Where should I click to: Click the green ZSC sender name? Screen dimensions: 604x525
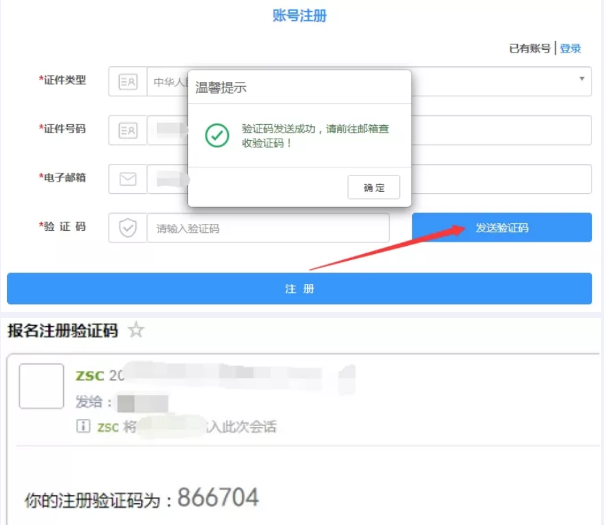pos(88,376)
